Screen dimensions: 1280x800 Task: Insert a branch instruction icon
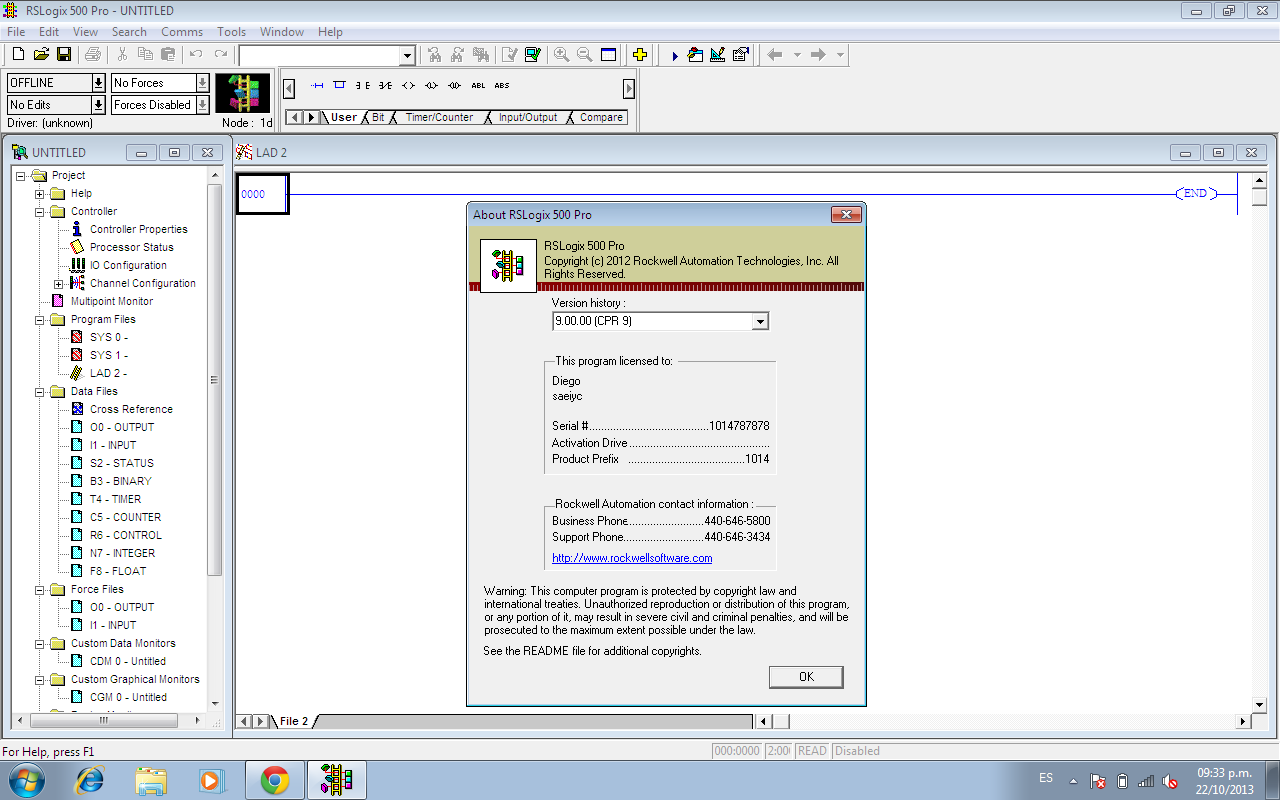tap(339, 86)
